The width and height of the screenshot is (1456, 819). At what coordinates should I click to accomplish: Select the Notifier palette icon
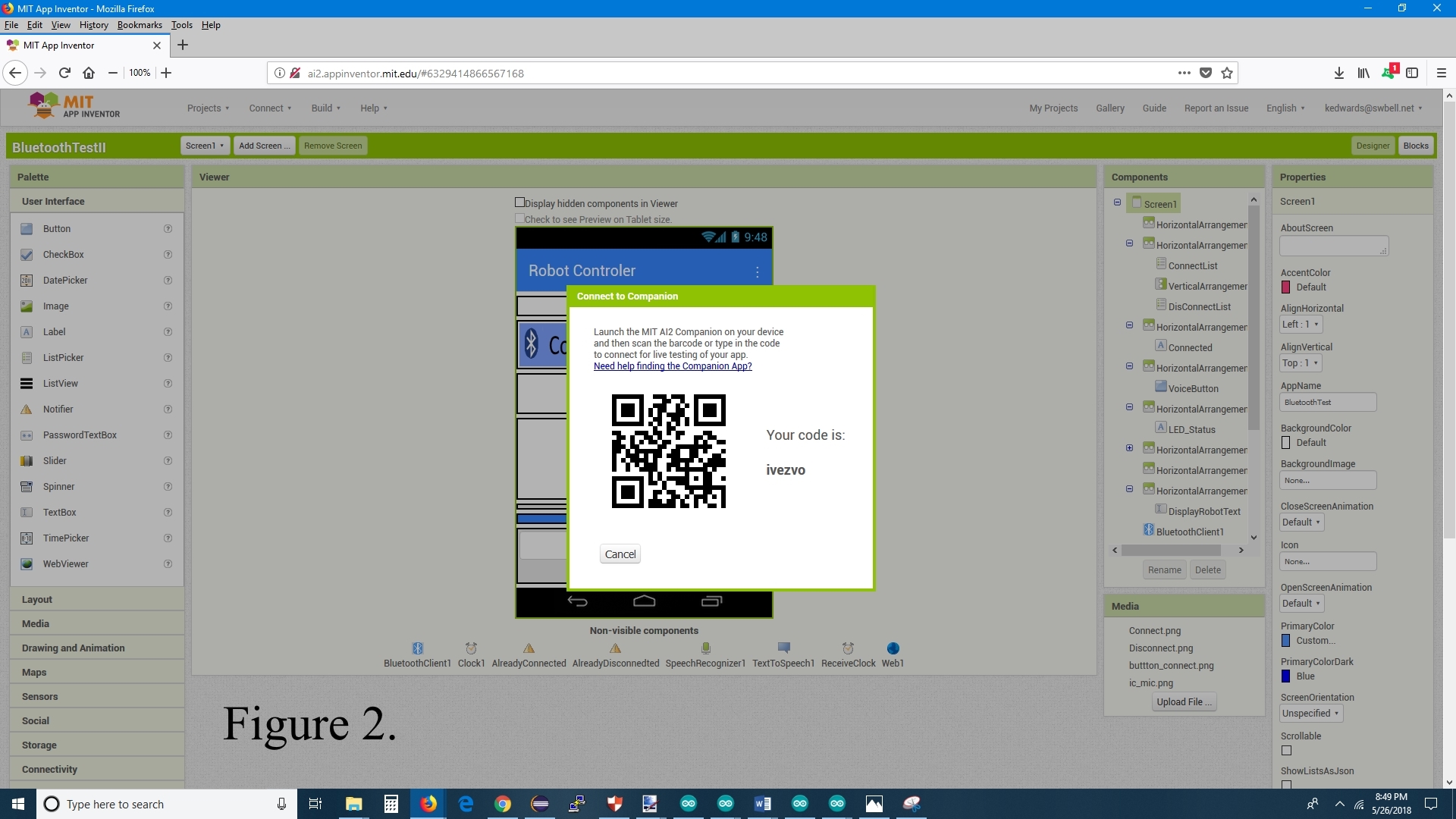click(x=27, y=409)
